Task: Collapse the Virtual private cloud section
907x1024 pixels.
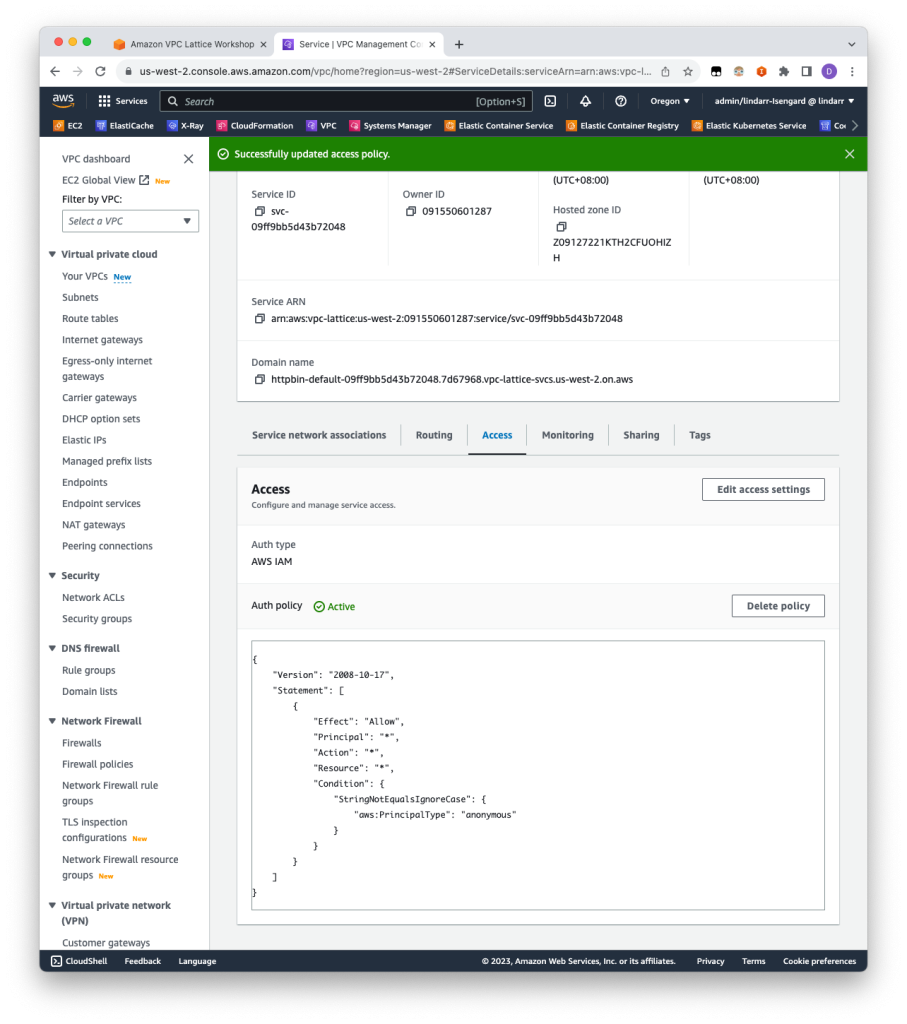Action: point(53,254)
